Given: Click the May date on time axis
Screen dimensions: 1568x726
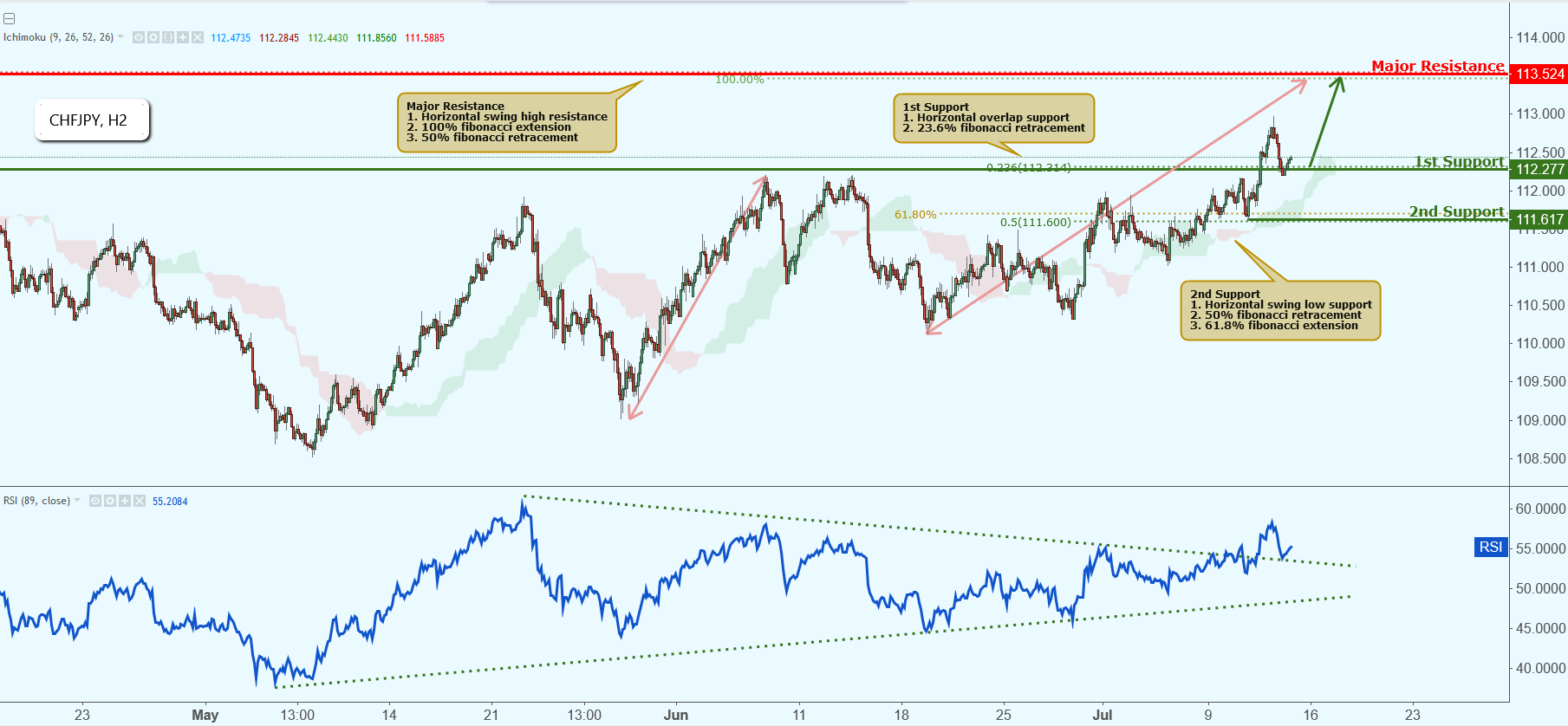Looking at the screenshot, I should pyautogui.click(x=205, y=715).
